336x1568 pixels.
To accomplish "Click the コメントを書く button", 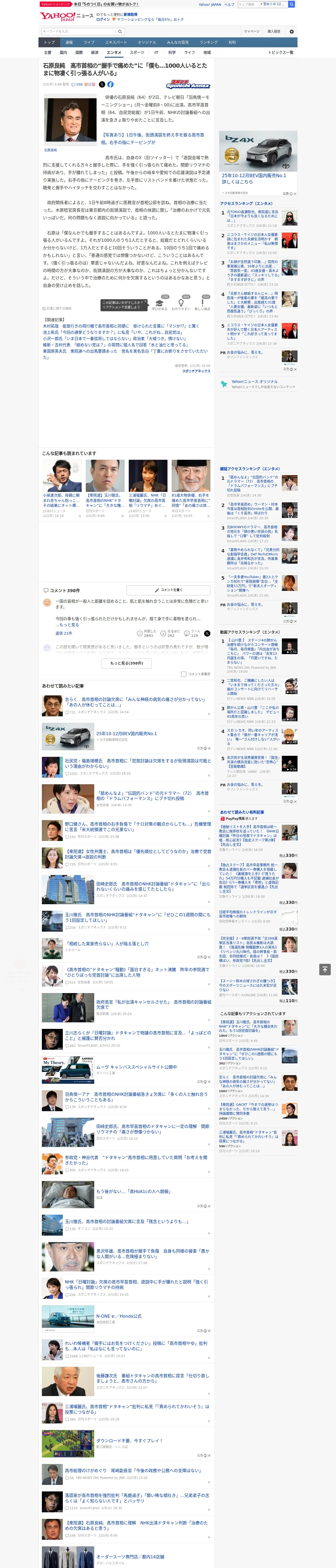I will (169, 590).
